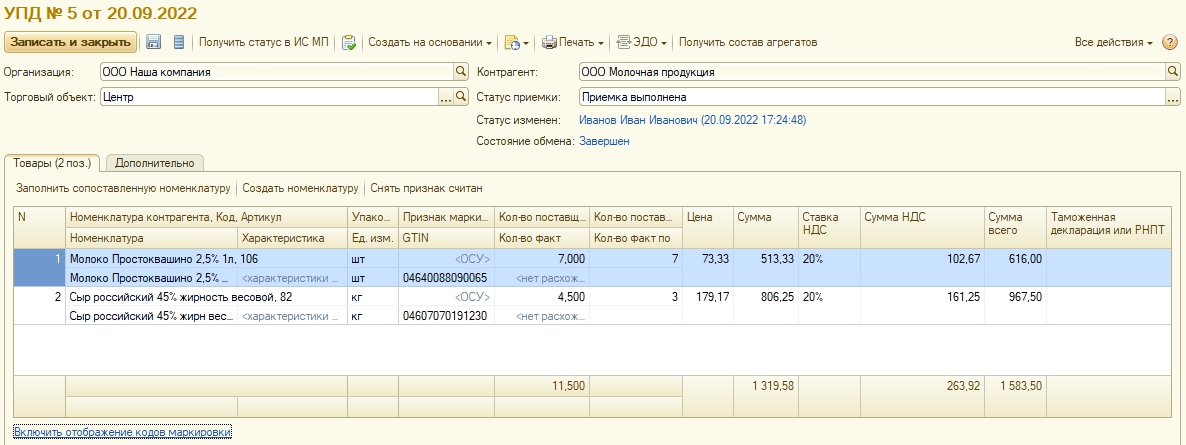
Task: Click magnifier icon in Организация field
Action: [x=461, y=72]
